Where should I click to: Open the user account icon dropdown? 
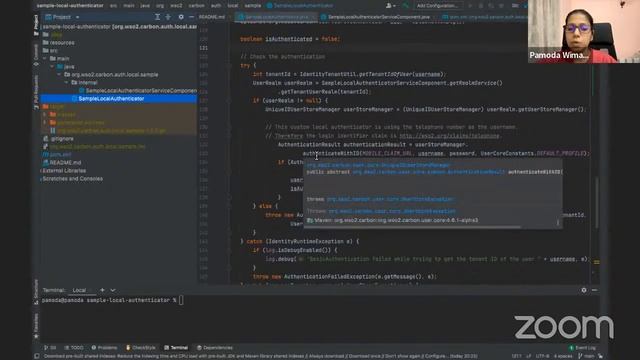tap(390, 6)
